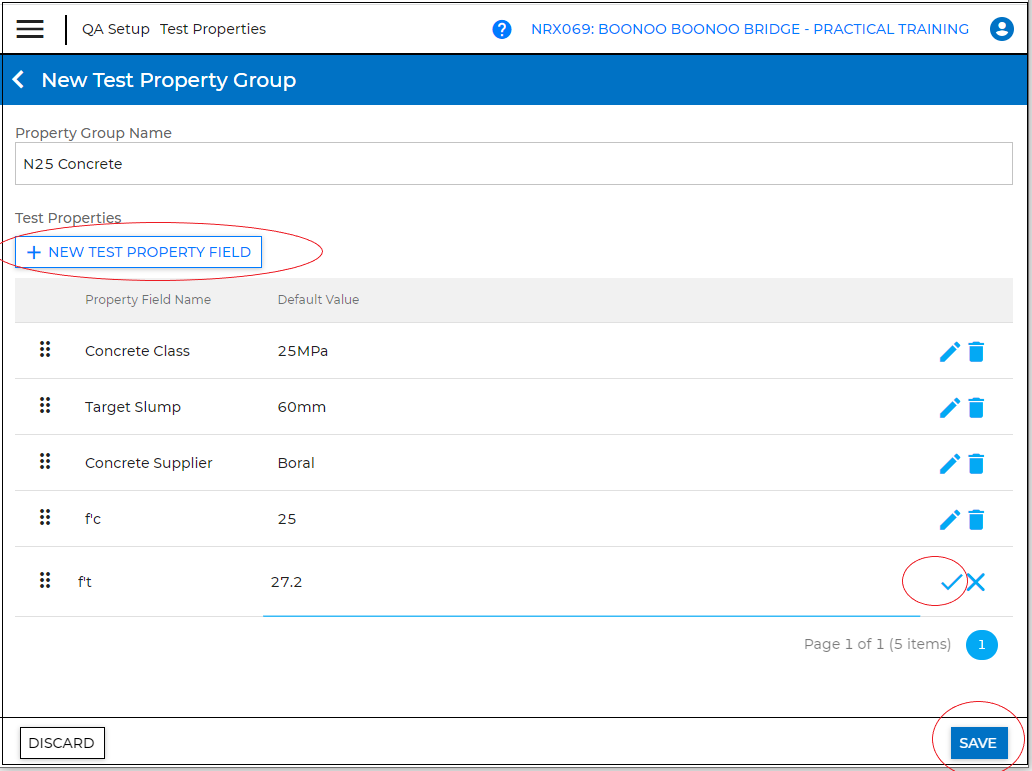The image size is (1032, 771).
Task: Discard the new property group
Action: (62, 743)
